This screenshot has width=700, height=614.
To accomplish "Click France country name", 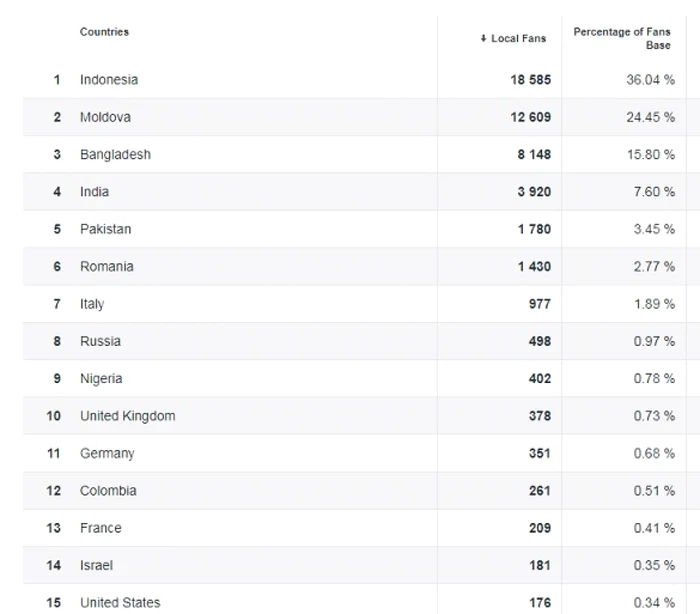I will point(100,528).
